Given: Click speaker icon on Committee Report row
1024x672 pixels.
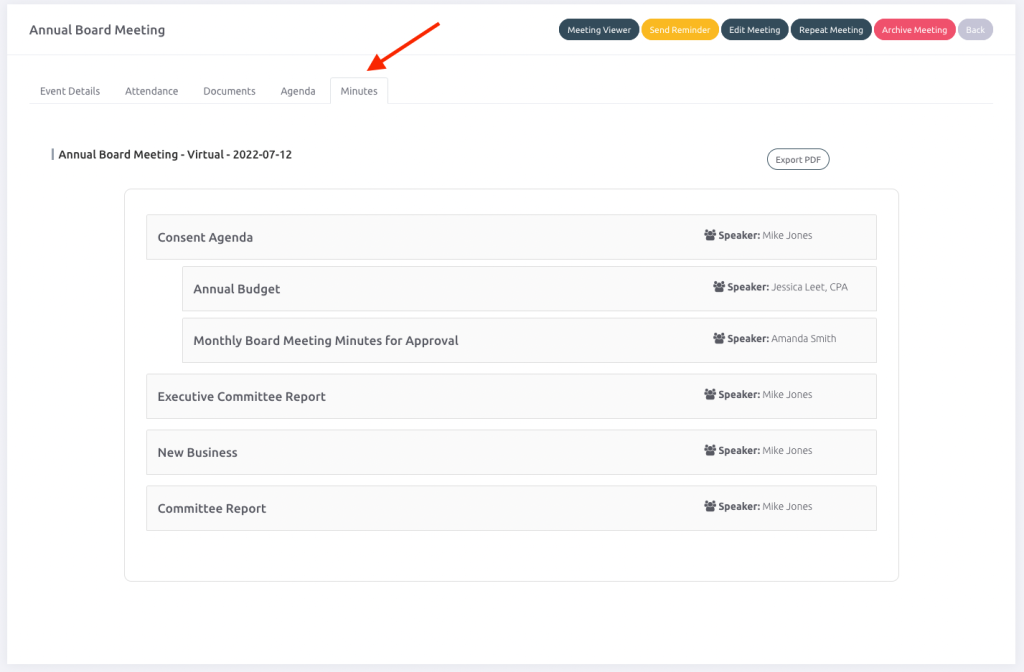Looking at the screenshot, I should 710,507.
